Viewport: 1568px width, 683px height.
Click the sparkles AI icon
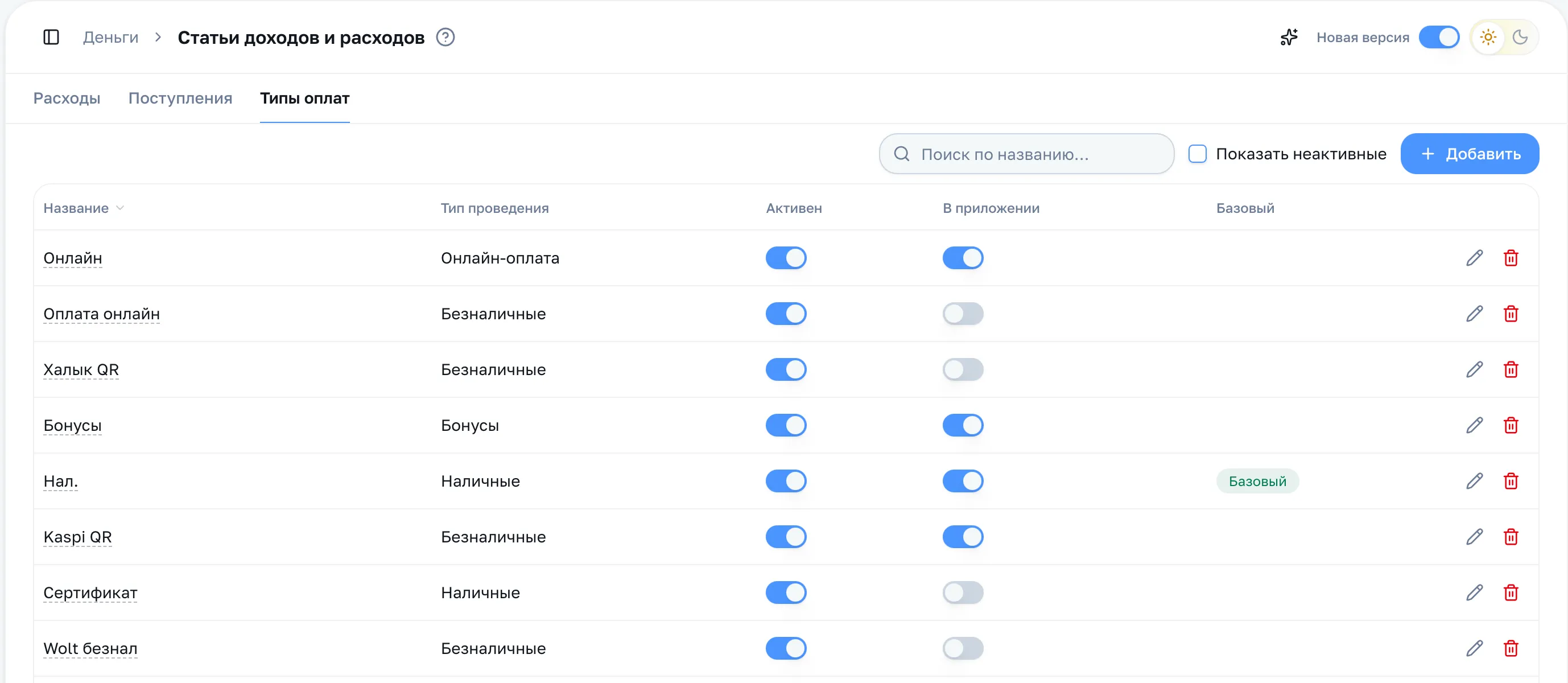coord(1289,37)
